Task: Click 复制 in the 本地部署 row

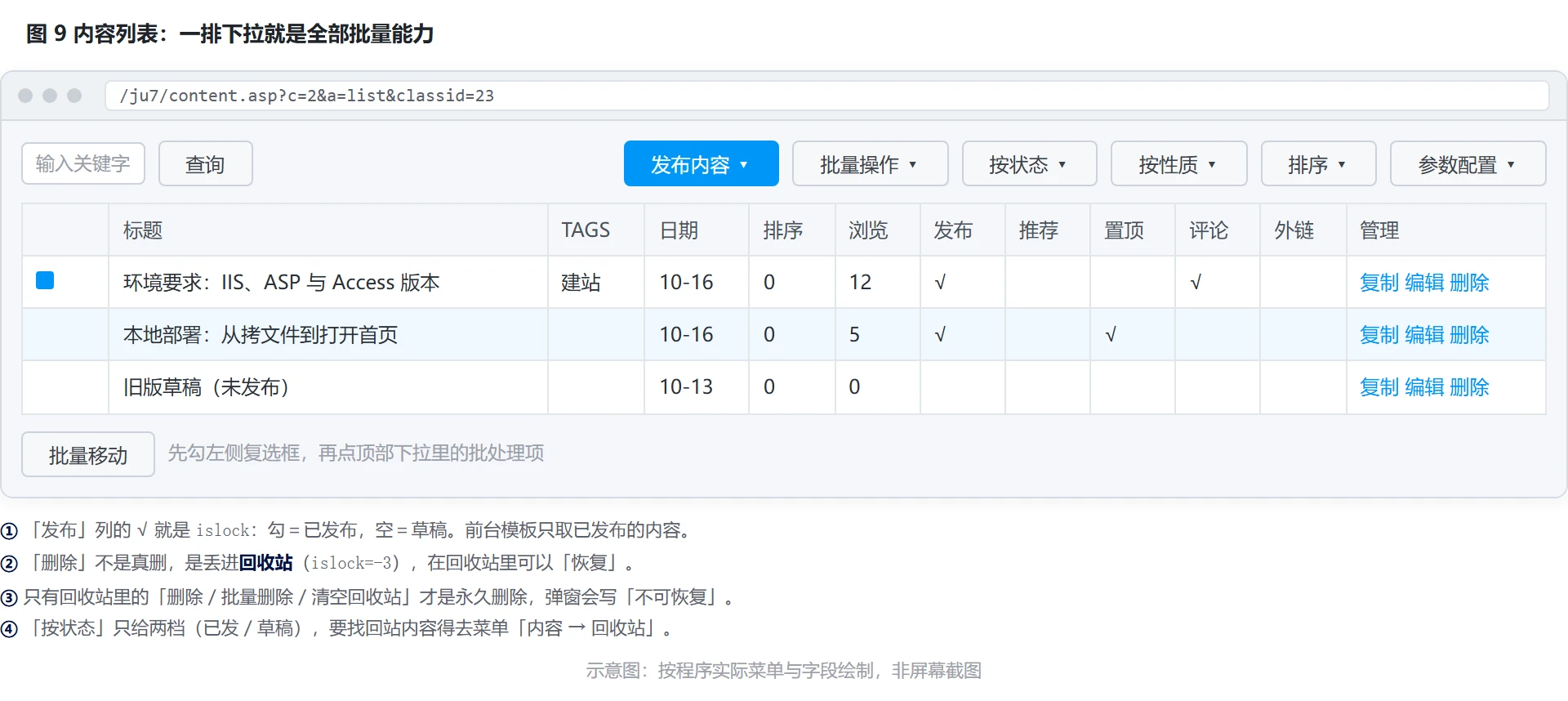Action: 1379,335
